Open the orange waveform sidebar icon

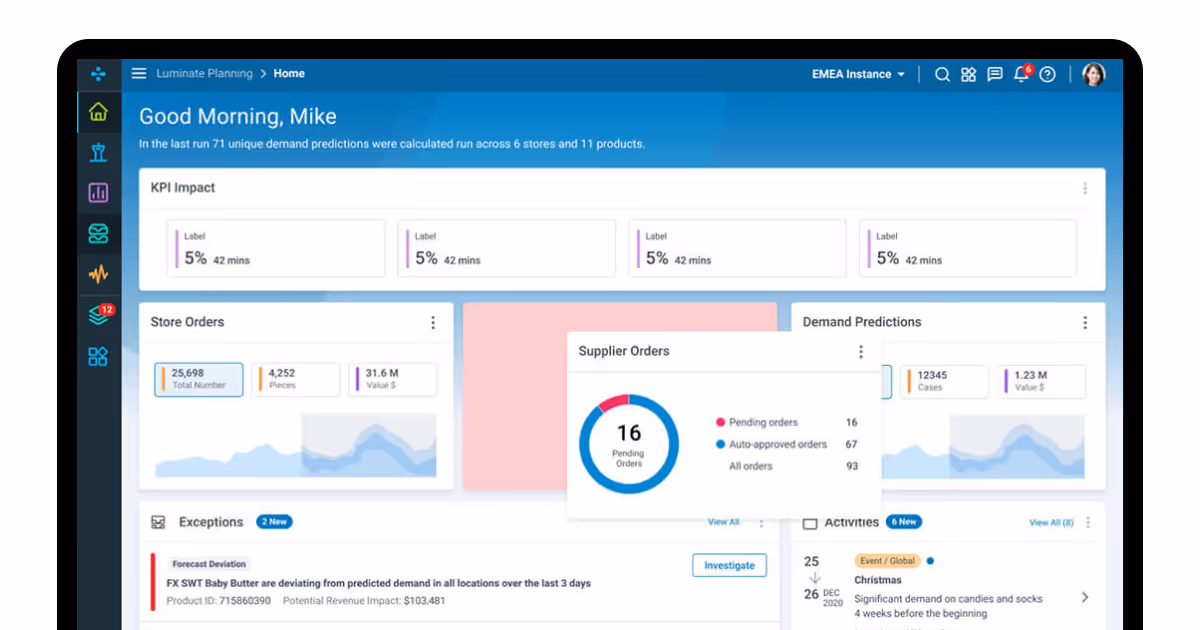click(98, 274)
